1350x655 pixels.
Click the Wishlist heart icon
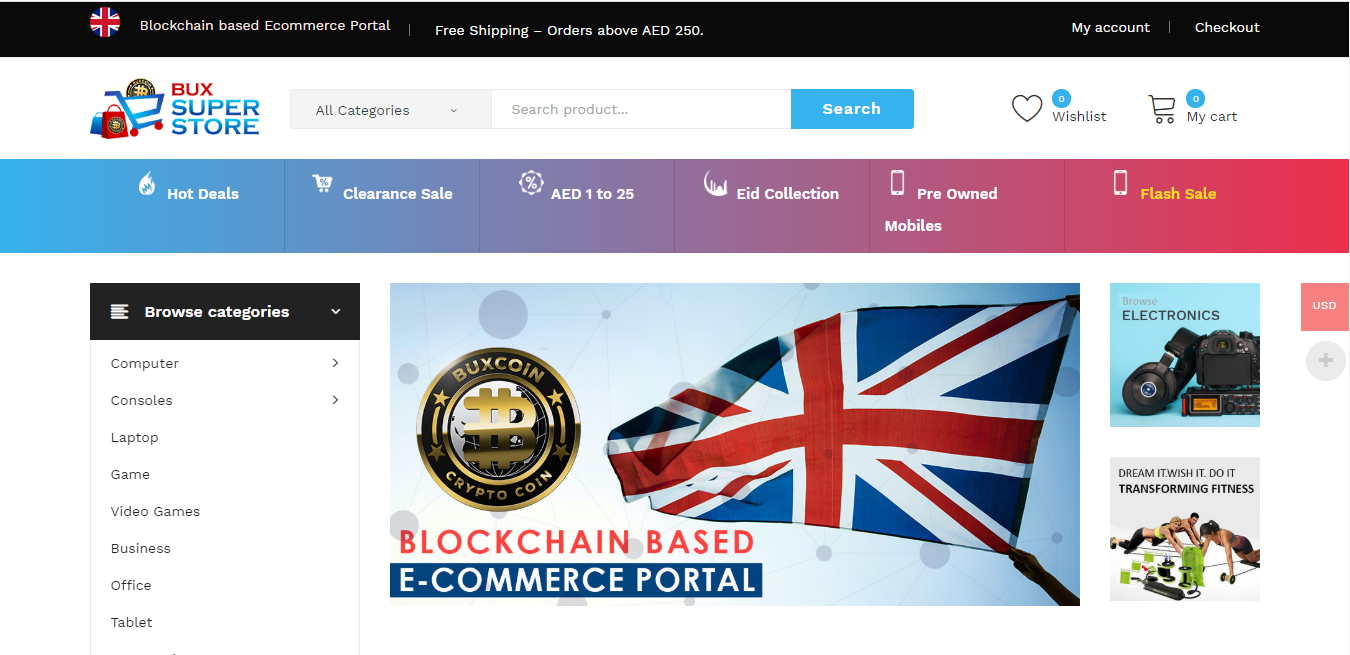click(1027, 108)
